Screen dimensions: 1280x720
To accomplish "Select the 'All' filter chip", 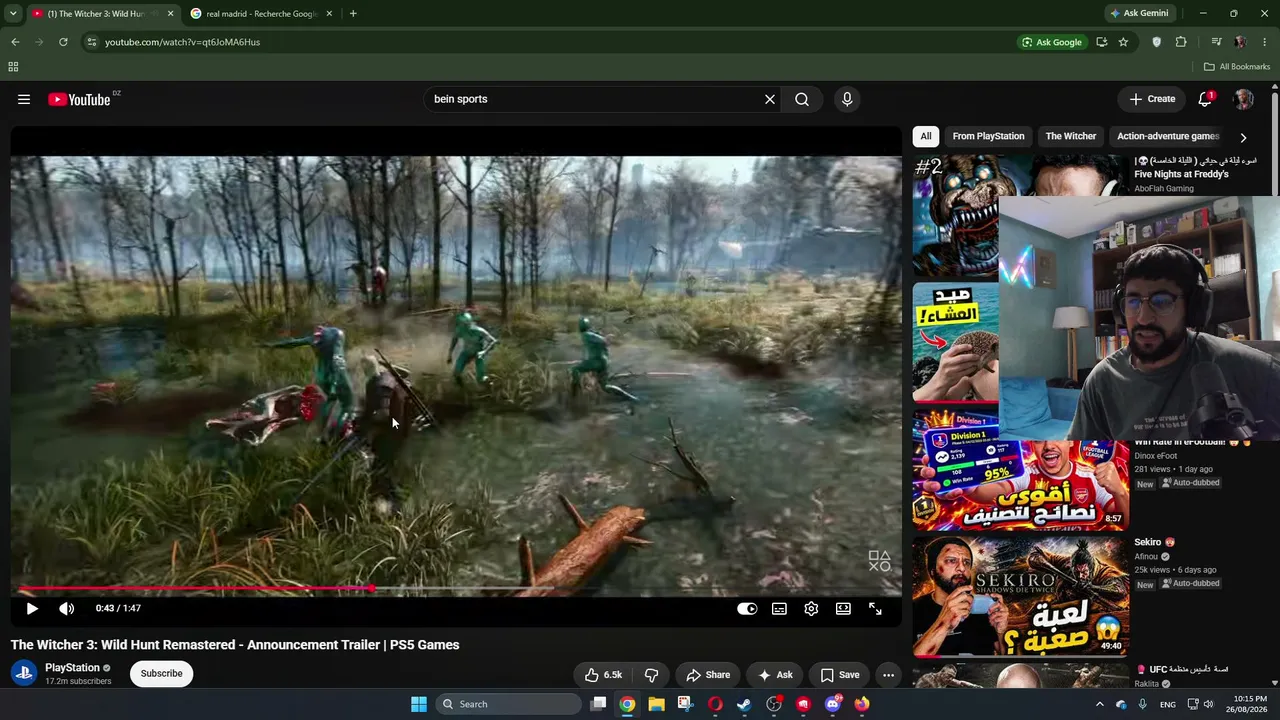I will [x=926, y=136].
